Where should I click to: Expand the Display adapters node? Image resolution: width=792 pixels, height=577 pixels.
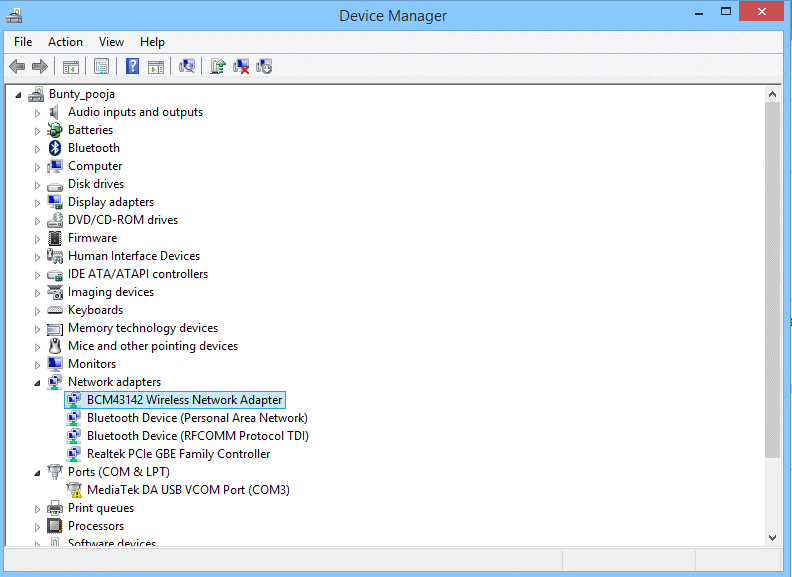tap(38, 202)
